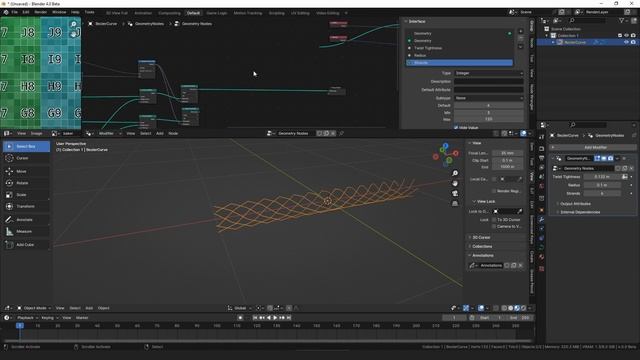Screen dimensions: 640x360
Task: Click the Description input field
Action: [x=489, y=81]
